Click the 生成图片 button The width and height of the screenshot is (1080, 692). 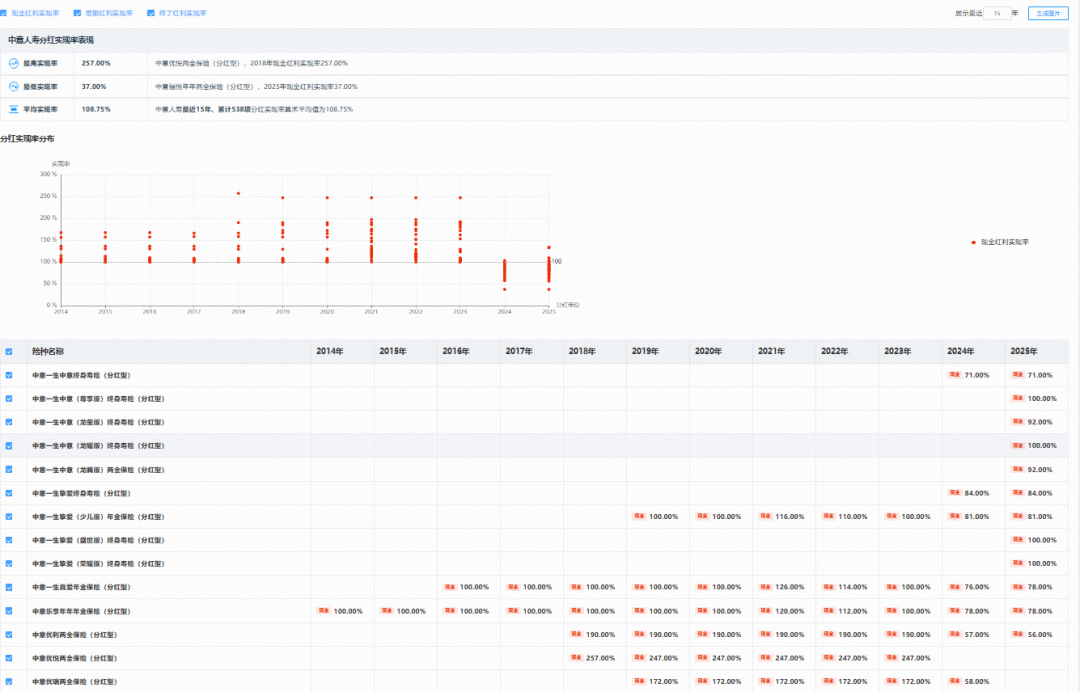(1048, 13)
